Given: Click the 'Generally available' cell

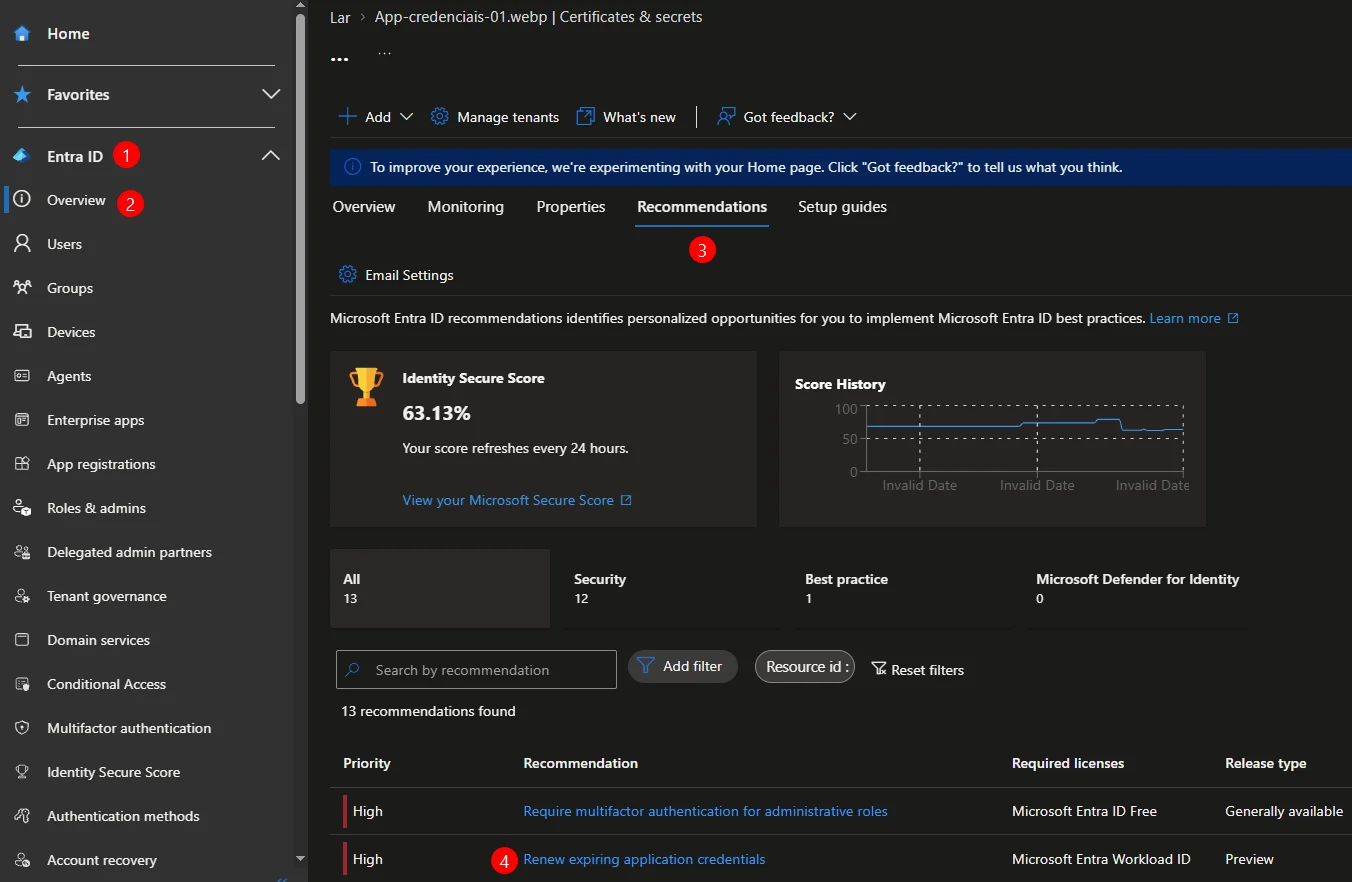Looking at the screenshot, I should coord(1284,811).
